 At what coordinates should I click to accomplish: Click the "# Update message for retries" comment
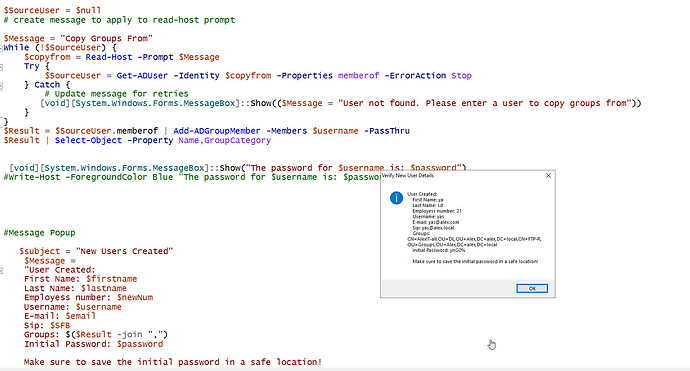117,94
